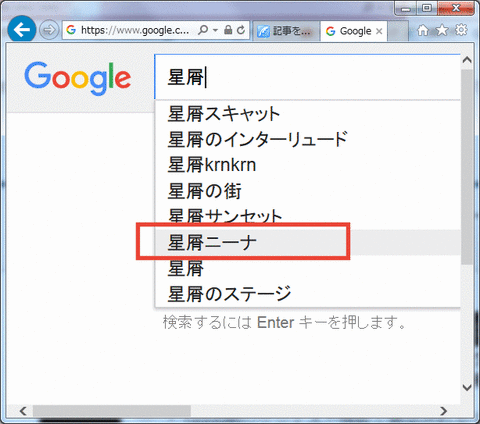Image resolution: width=480 pixels, height=424 pixels.
Task: Open the address bar dropdown arrow
Action: [215, 30]
